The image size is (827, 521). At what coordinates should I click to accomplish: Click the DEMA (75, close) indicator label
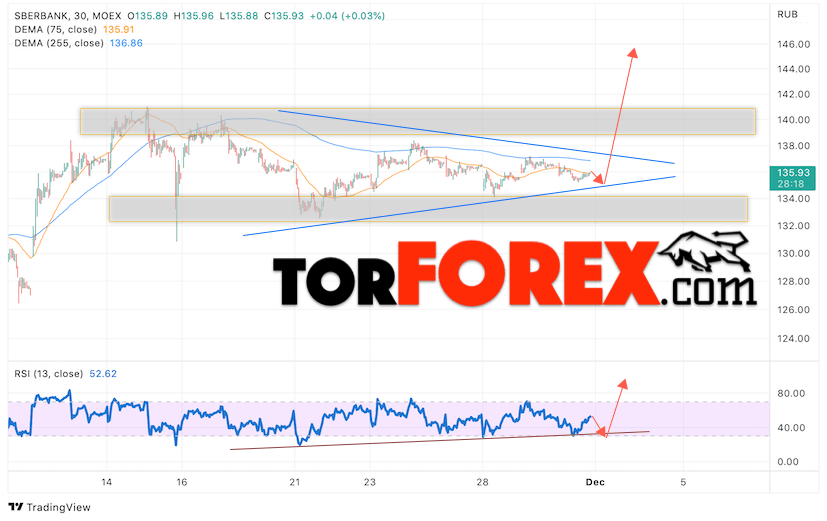point(55,30)
